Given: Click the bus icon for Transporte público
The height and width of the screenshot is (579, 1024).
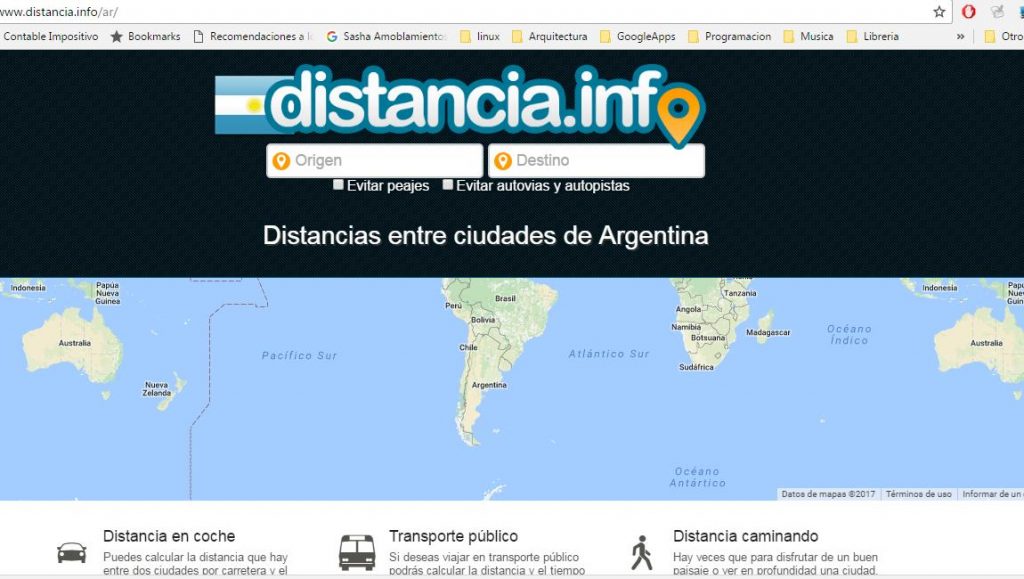Looking at the screenshot, I should (357, 552).
